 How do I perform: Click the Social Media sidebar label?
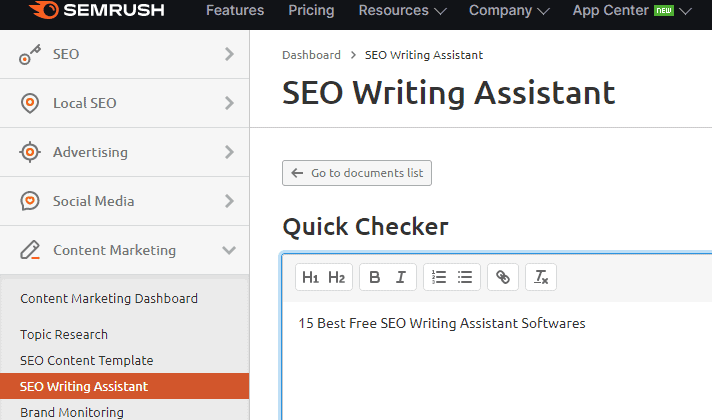click(x=94, y=201)
